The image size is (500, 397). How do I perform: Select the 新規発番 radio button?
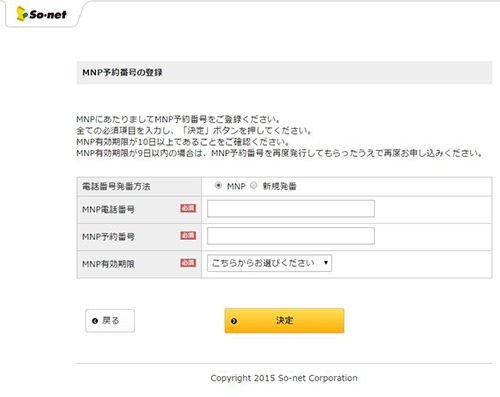253,185
